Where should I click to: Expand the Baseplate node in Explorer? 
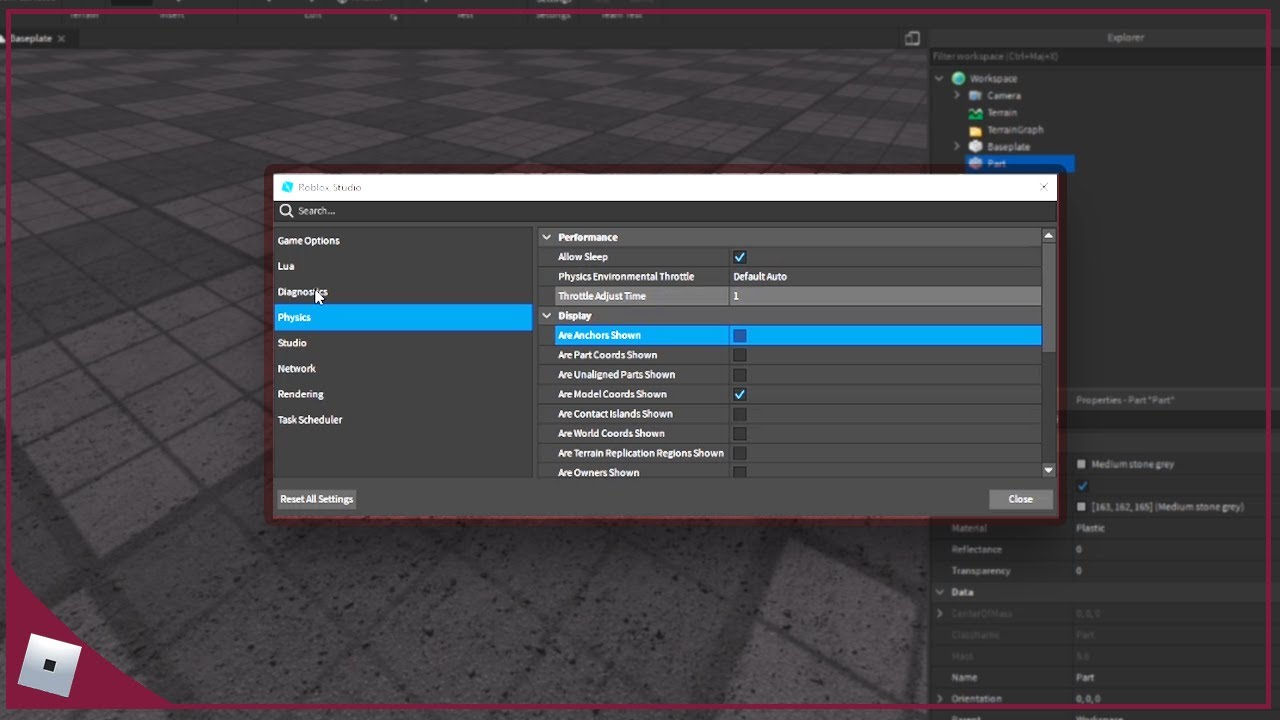957,147
